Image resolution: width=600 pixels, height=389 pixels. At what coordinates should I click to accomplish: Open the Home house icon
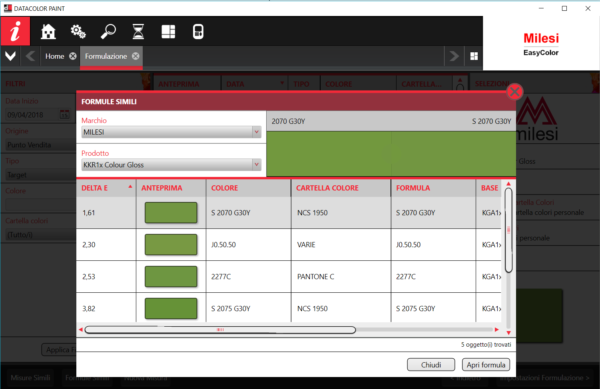48,31
